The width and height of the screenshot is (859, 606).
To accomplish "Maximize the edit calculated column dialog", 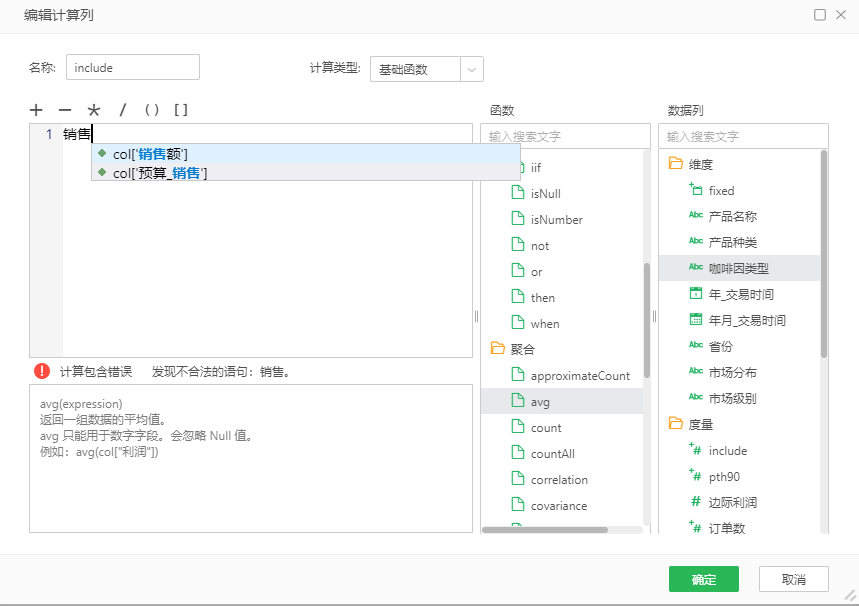I will pos(820,15).
